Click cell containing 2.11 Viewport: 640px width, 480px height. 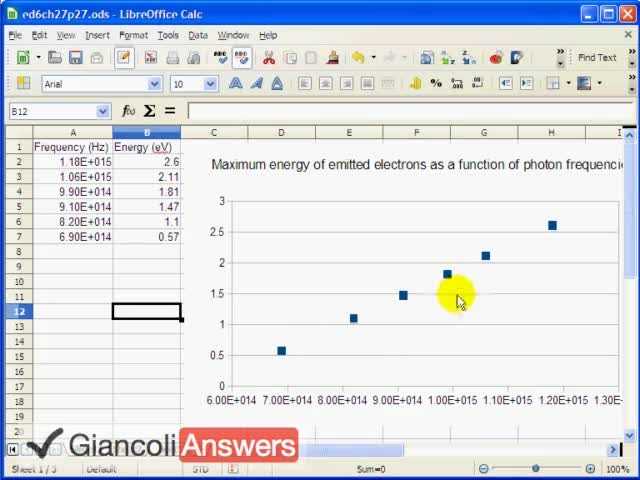(x=147, y=177)
